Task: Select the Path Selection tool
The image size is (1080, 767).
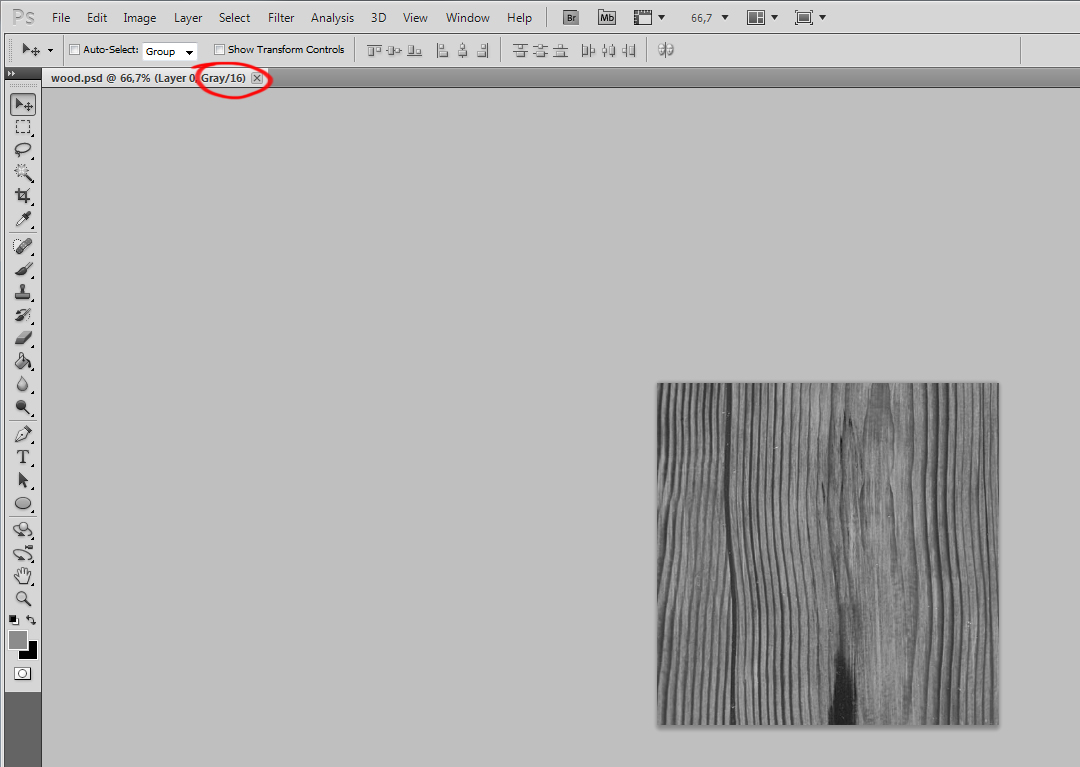Action: (23, 481)
